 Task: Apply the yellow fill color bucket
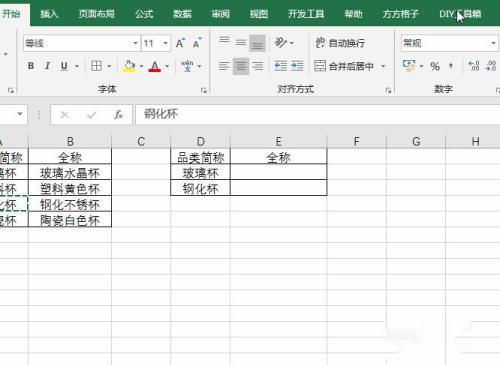point(129,66)
